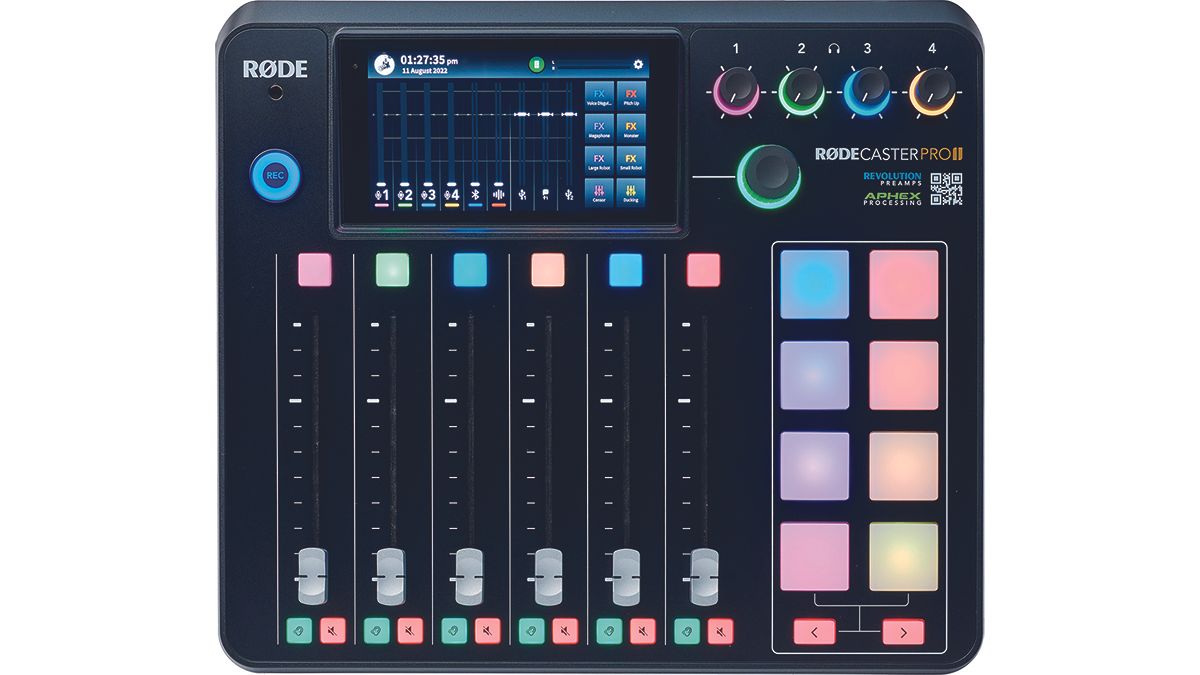1200x675 pixels.
Task: Apply the Monster voice effect
Action: click(630, 129)
